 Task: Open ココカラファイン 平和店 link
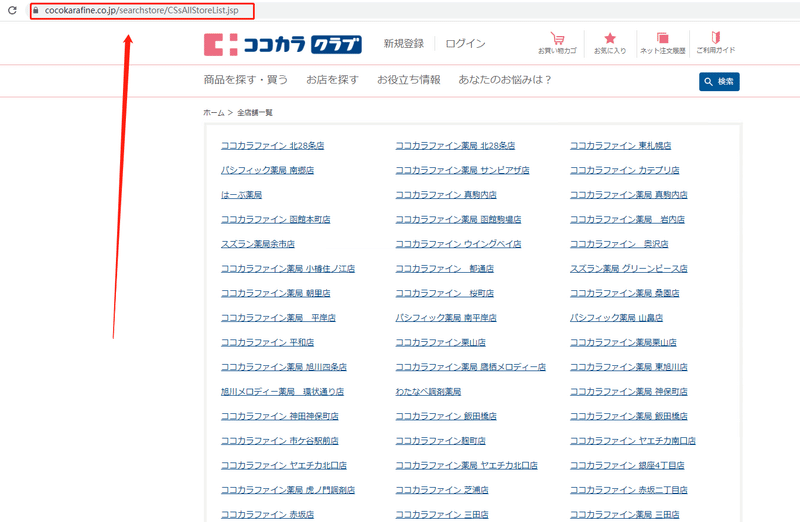(x=267, y=342)
